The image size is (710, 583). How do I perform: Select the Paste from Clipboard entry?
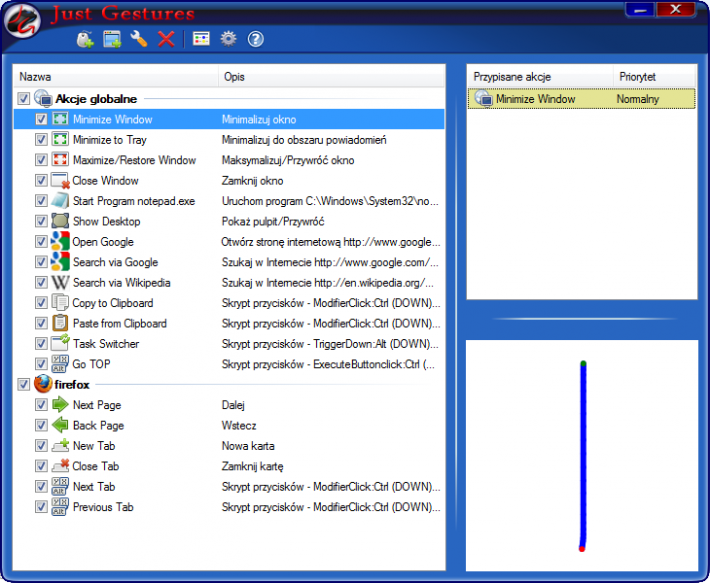[x=229, y=323]
